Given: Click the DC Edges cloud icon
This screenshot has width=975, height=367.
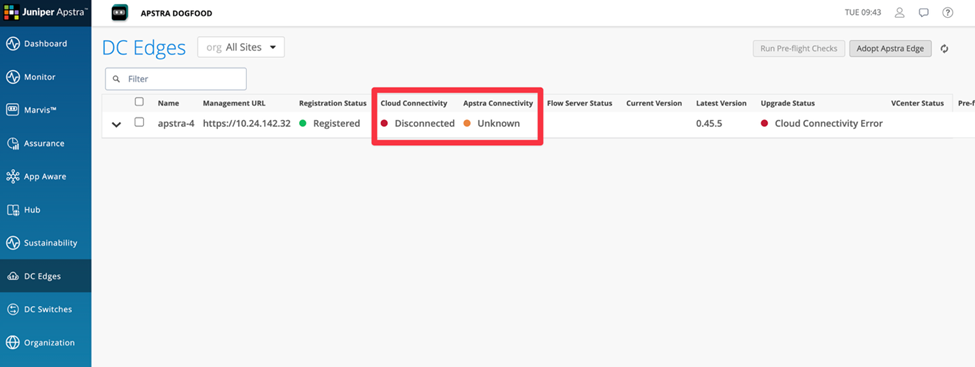Looking at the screenshot, I should 12,277.
